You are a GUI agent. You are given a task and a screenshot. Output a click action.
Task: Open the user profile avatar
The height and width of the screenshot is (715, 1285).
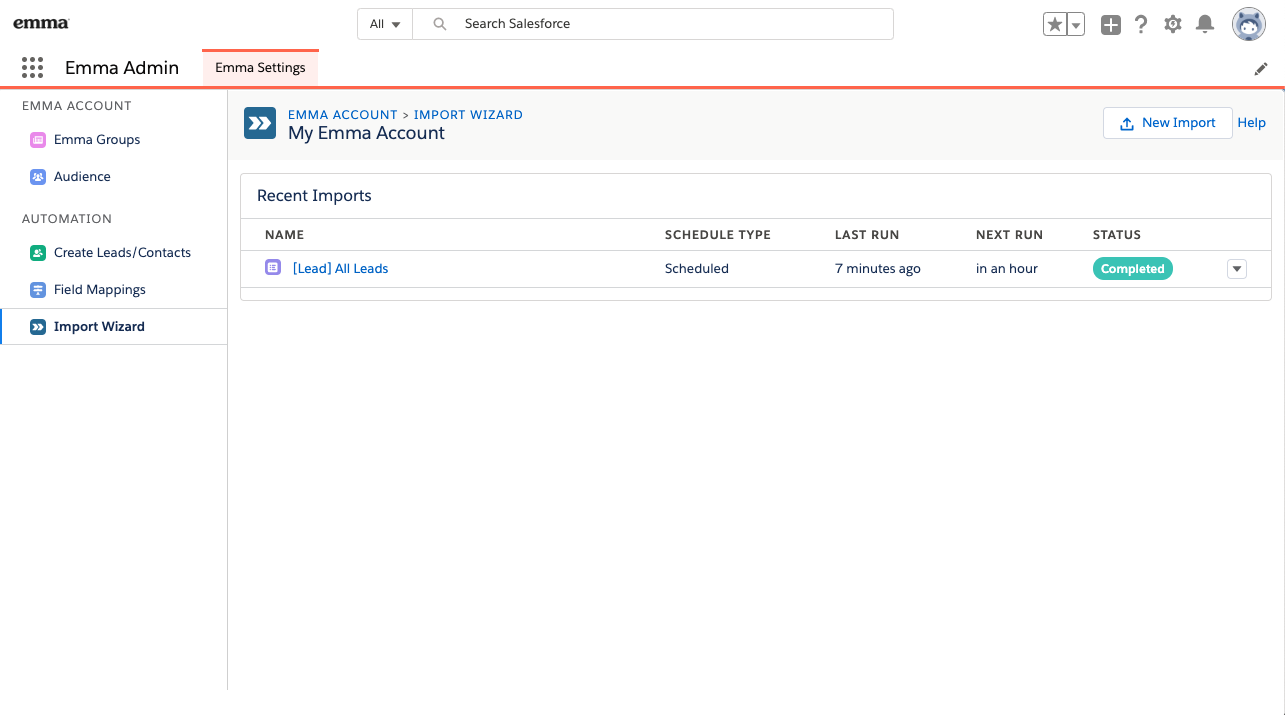1249,25
